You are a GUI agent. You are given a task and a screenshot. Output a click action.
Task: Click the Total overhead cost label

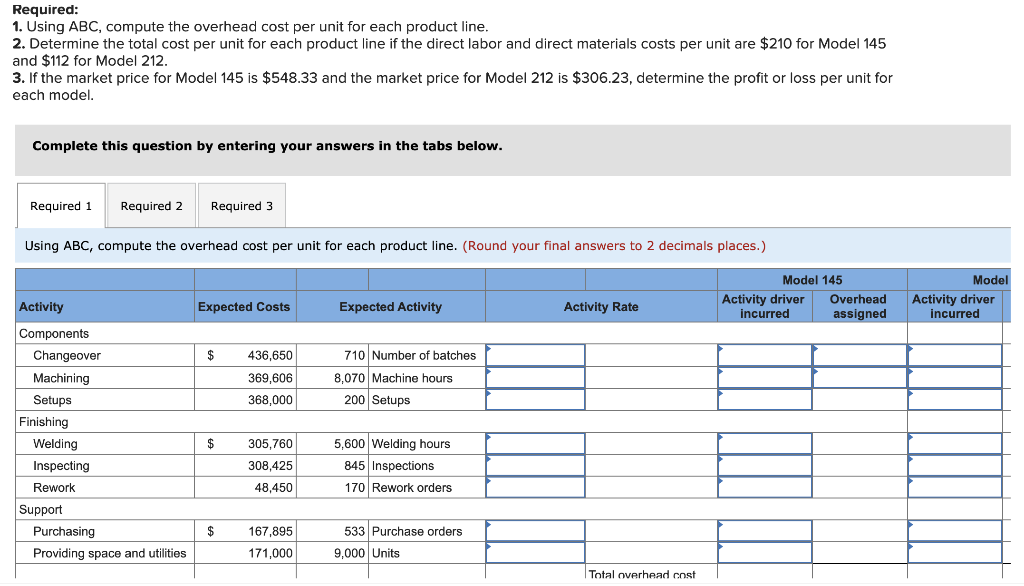click(x=642, y=574)
